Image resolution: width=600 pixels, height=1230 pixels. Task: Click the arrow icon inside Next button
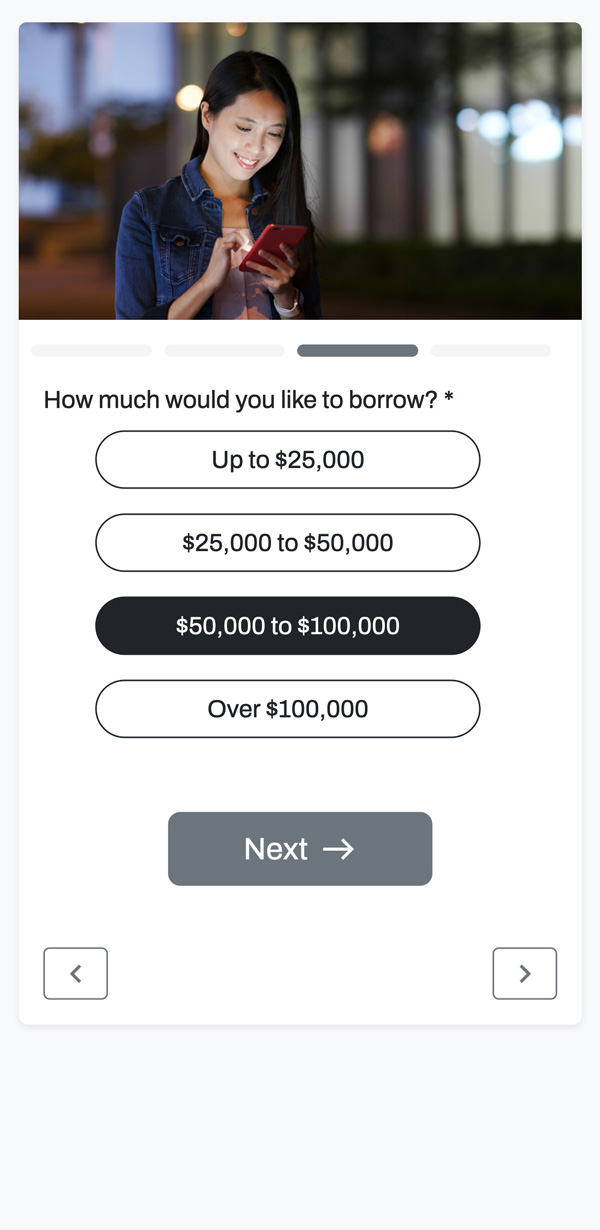pyautogui.click(x=339, y=849)
